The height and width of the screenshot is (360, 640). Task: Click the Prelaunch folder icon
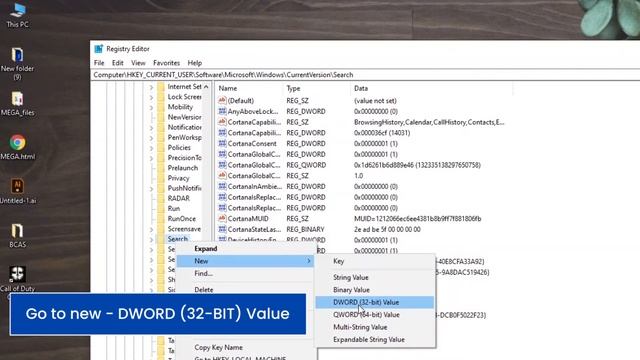tap(161, 168)
